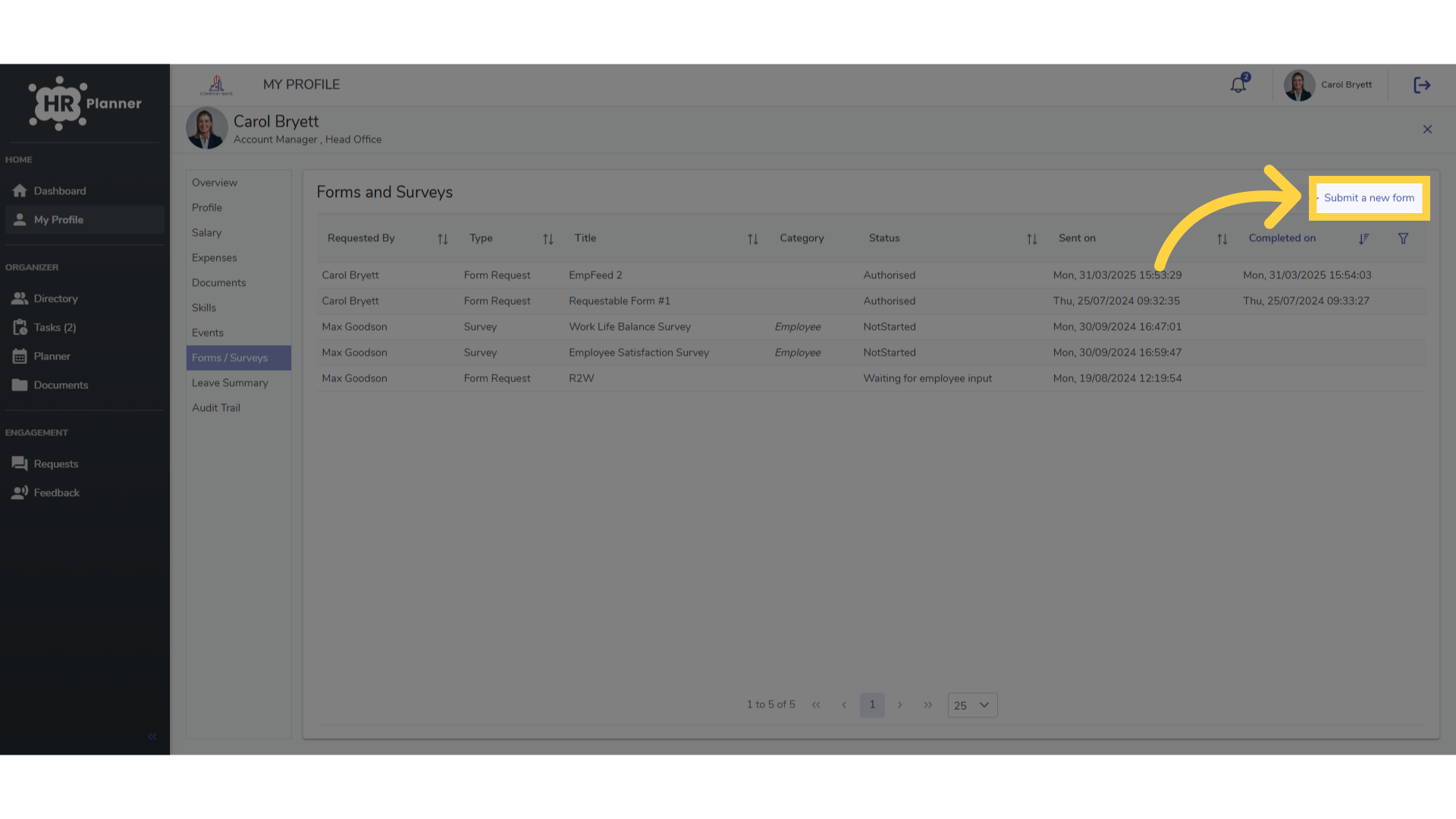Open Requests in sidebar
This screenshot has height=819, width=1456.
84,464
